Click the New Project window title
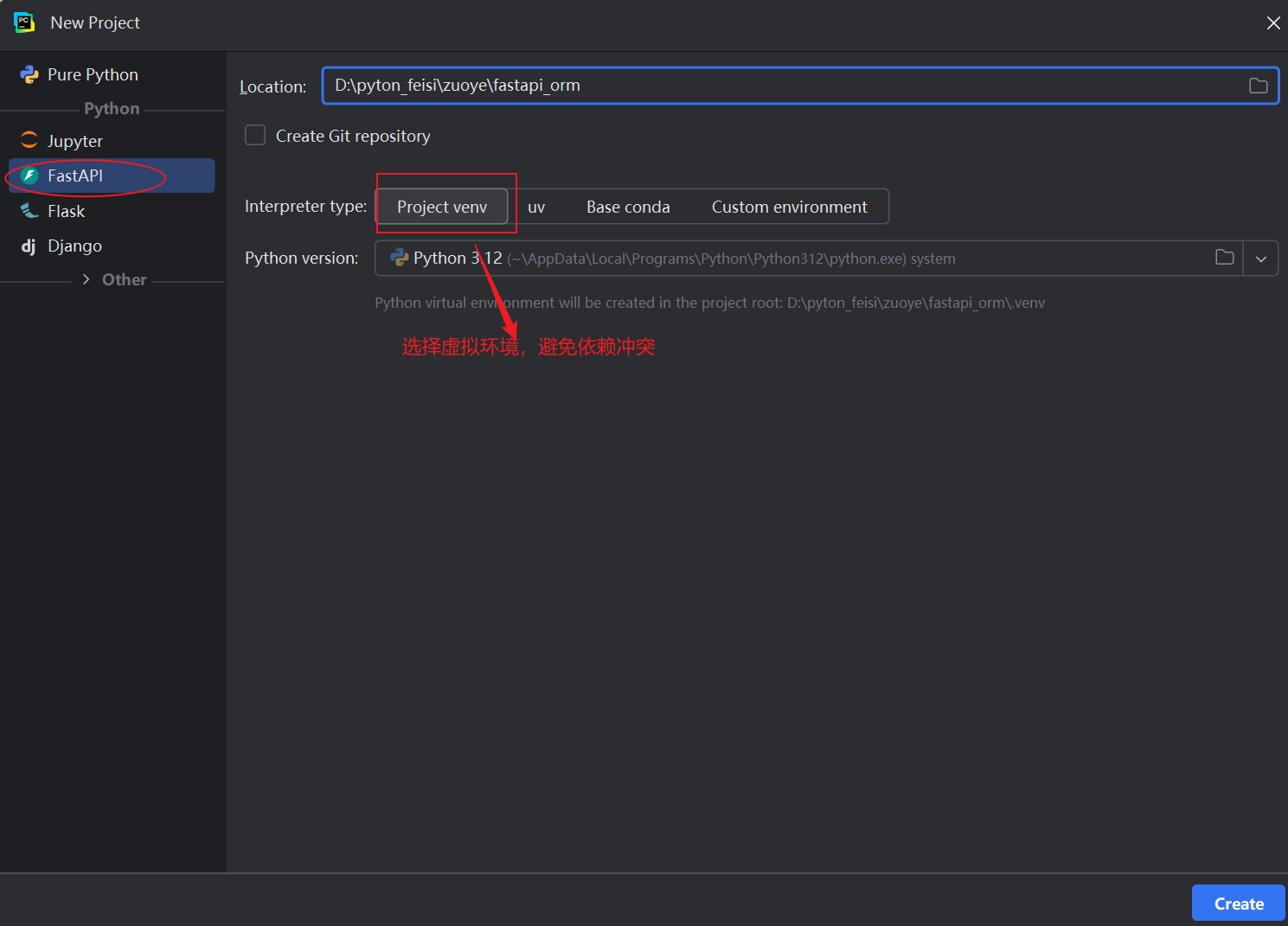 pos(95,22)
